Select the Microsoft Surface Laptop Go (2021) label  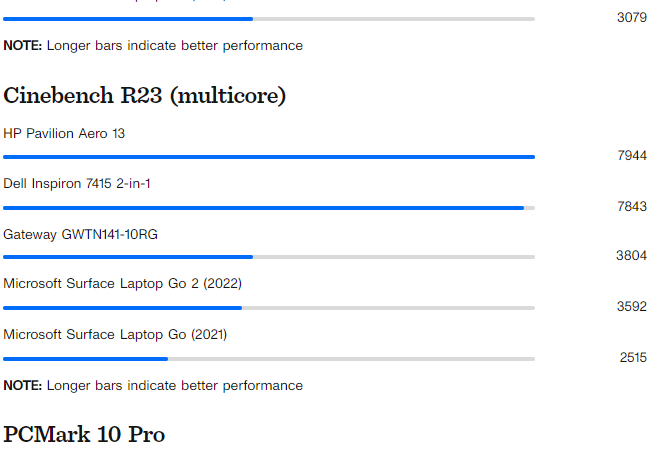point(115,334)
